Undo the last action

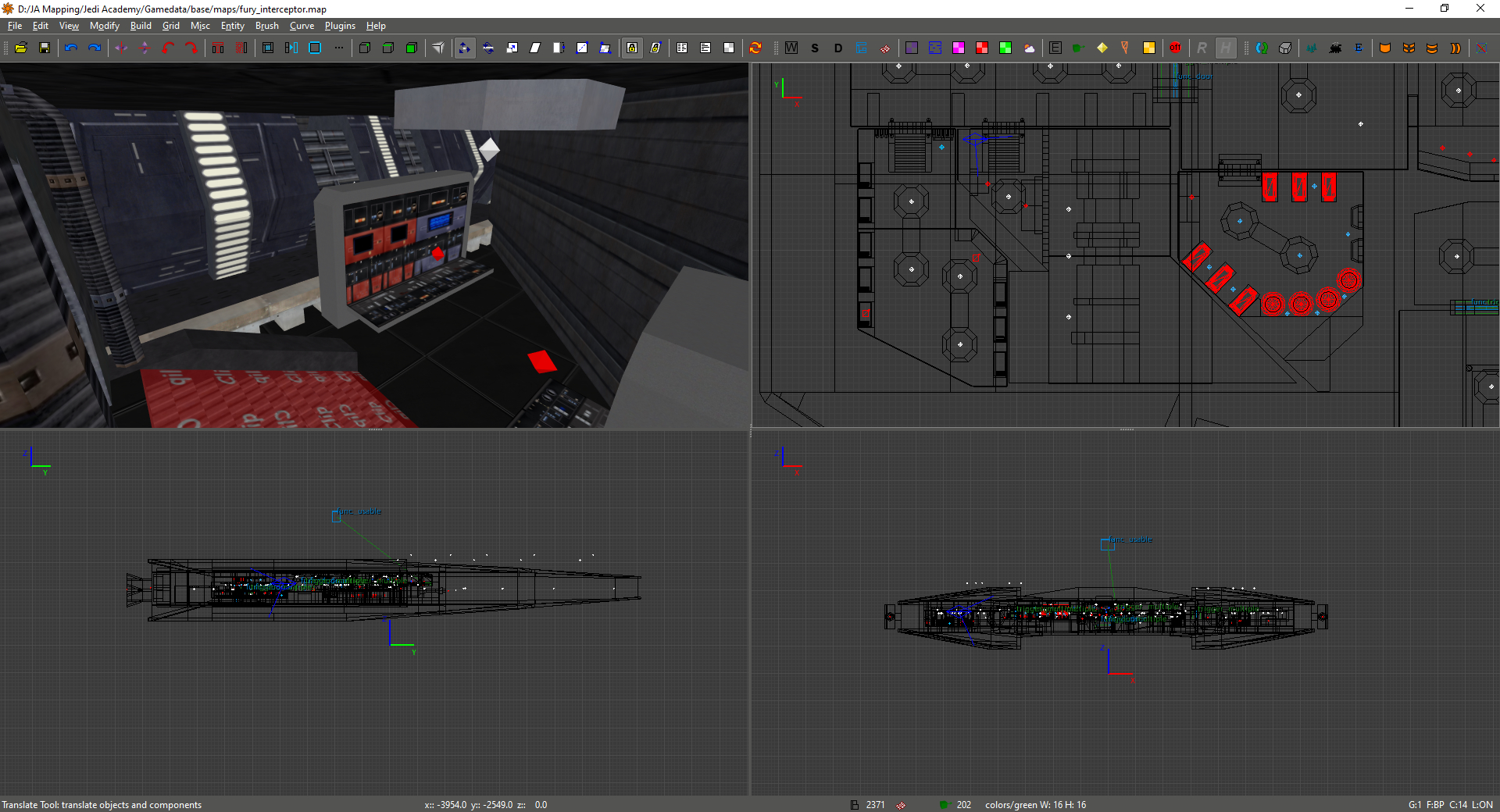(71, 48)
